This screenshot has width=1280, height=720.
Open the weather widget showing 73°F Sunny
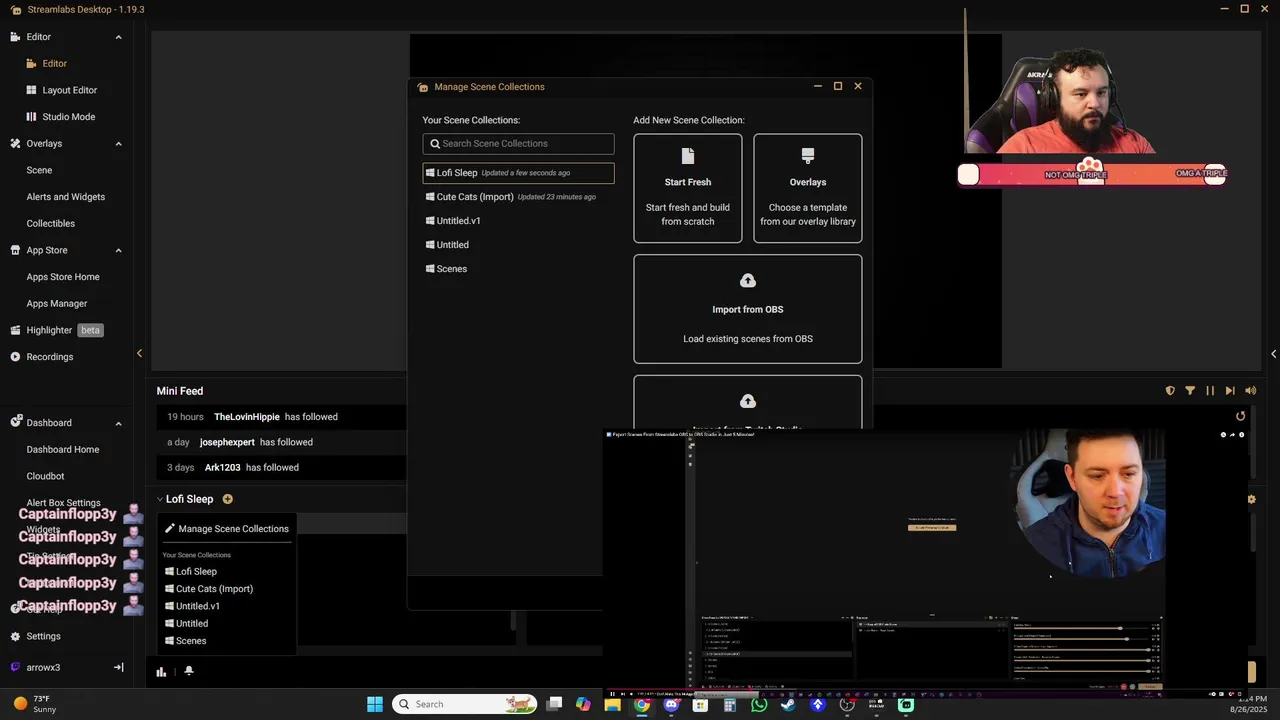(34, 704)
